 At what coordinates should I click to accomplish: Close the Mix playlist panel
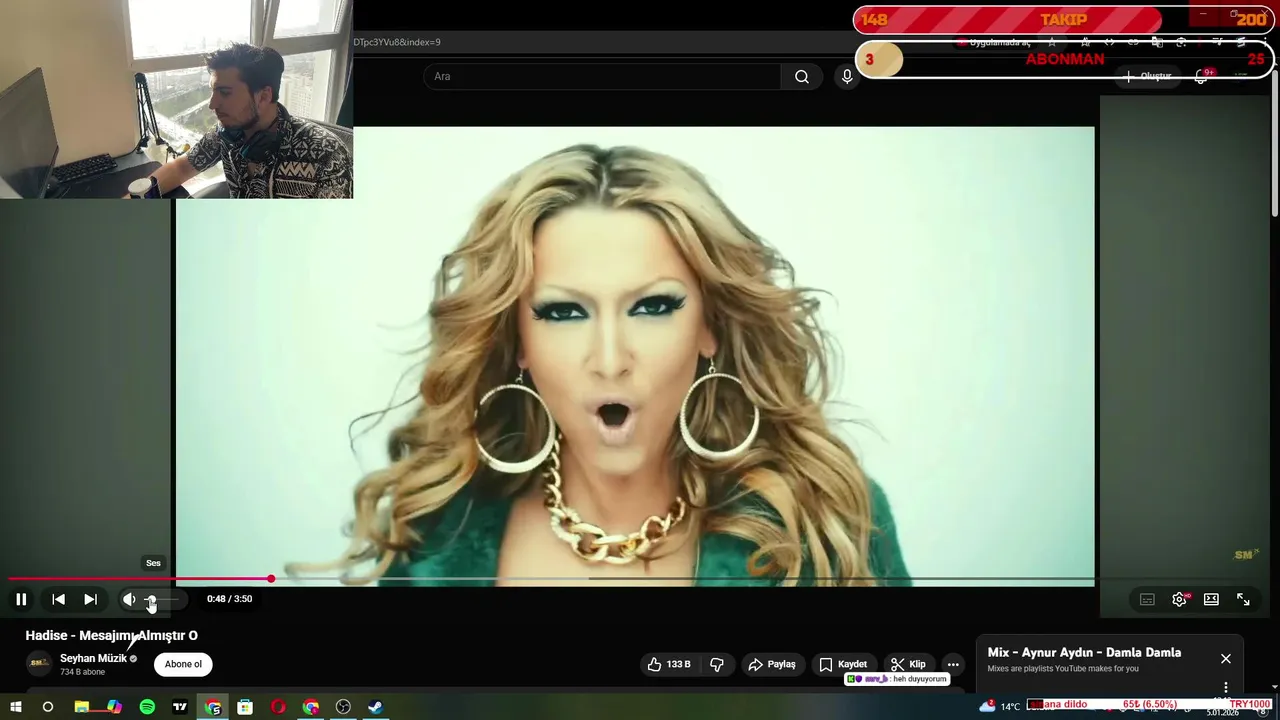[1226, 659]
